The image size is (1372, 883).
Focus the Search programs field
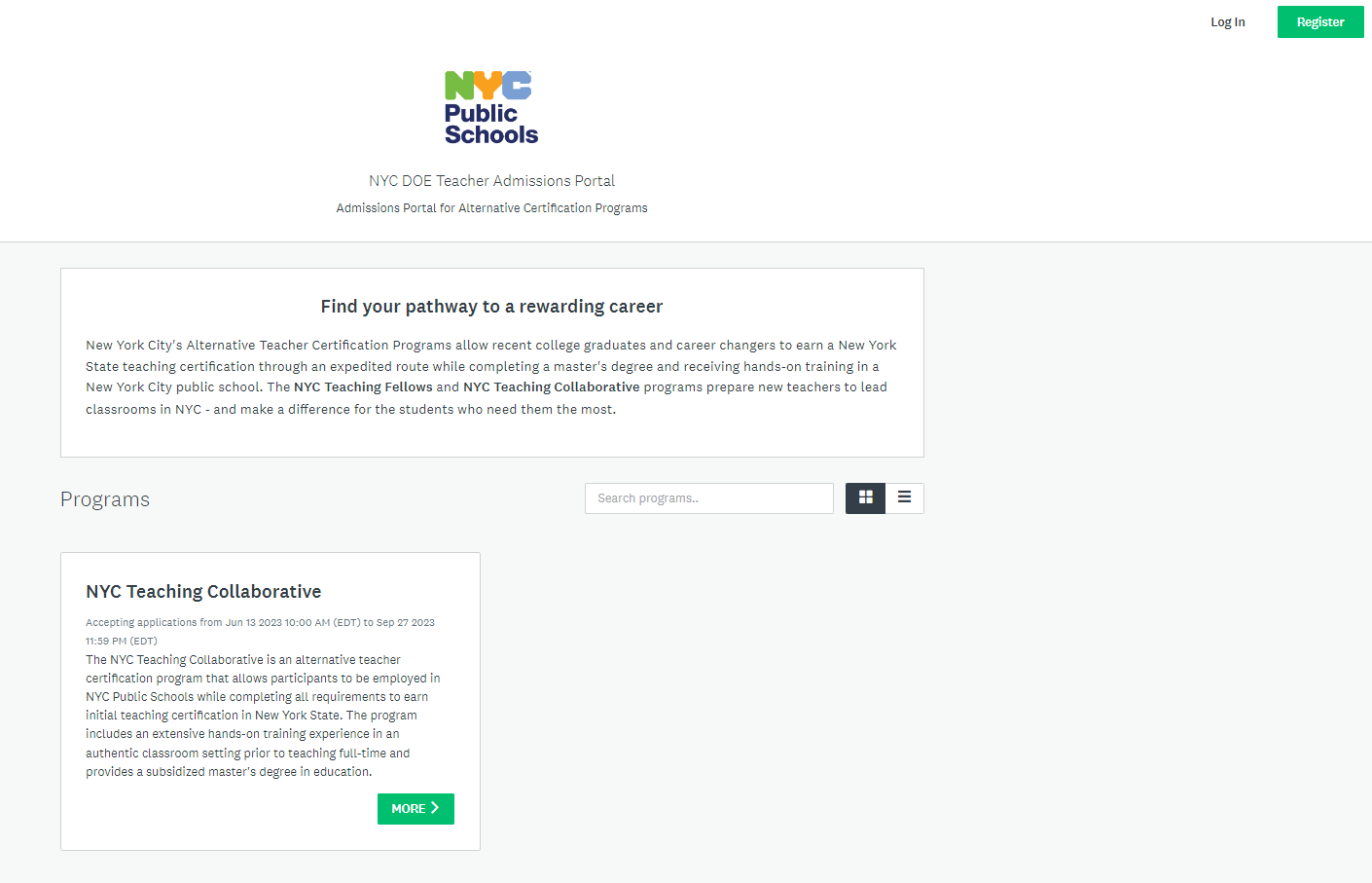tap(709, 498)
